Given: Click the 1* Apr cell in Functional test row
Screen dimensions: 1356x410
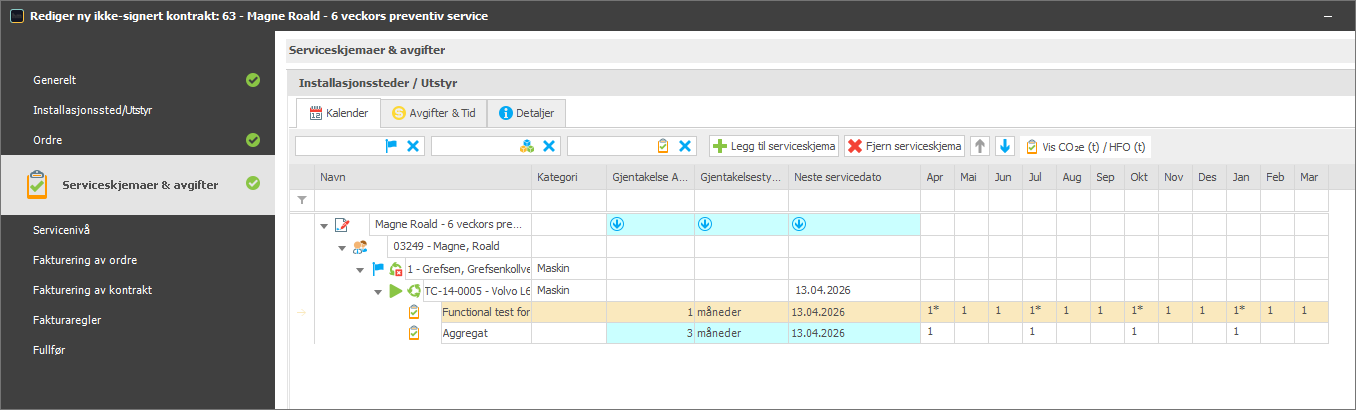Looking at the screenshot, I should click(937, 311).
